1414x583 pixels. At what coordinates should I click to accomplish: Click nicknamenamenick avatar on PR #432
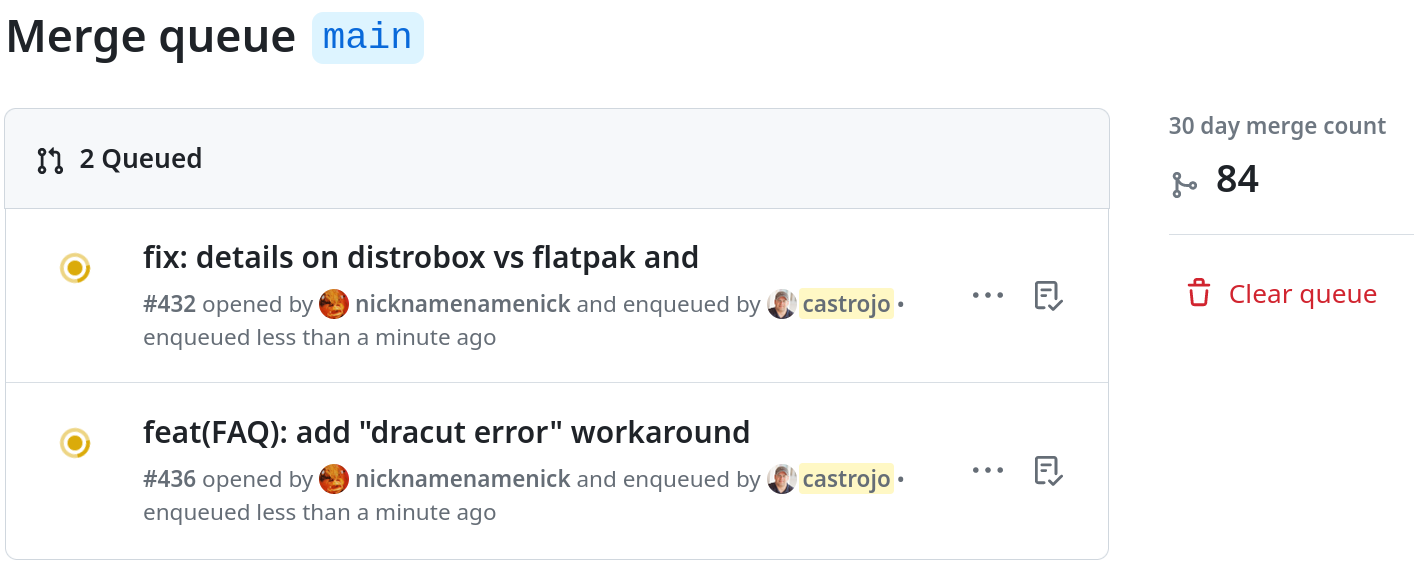click(x=334, y=304)
